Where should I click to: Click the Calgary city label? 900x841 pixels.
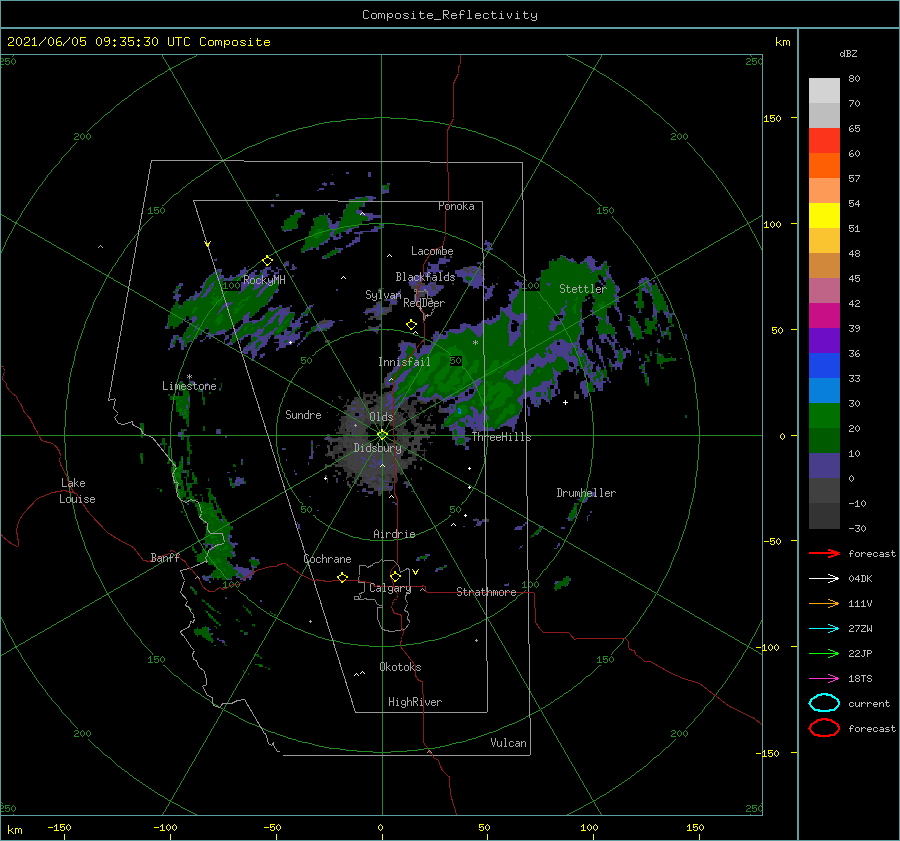point(390,588)
